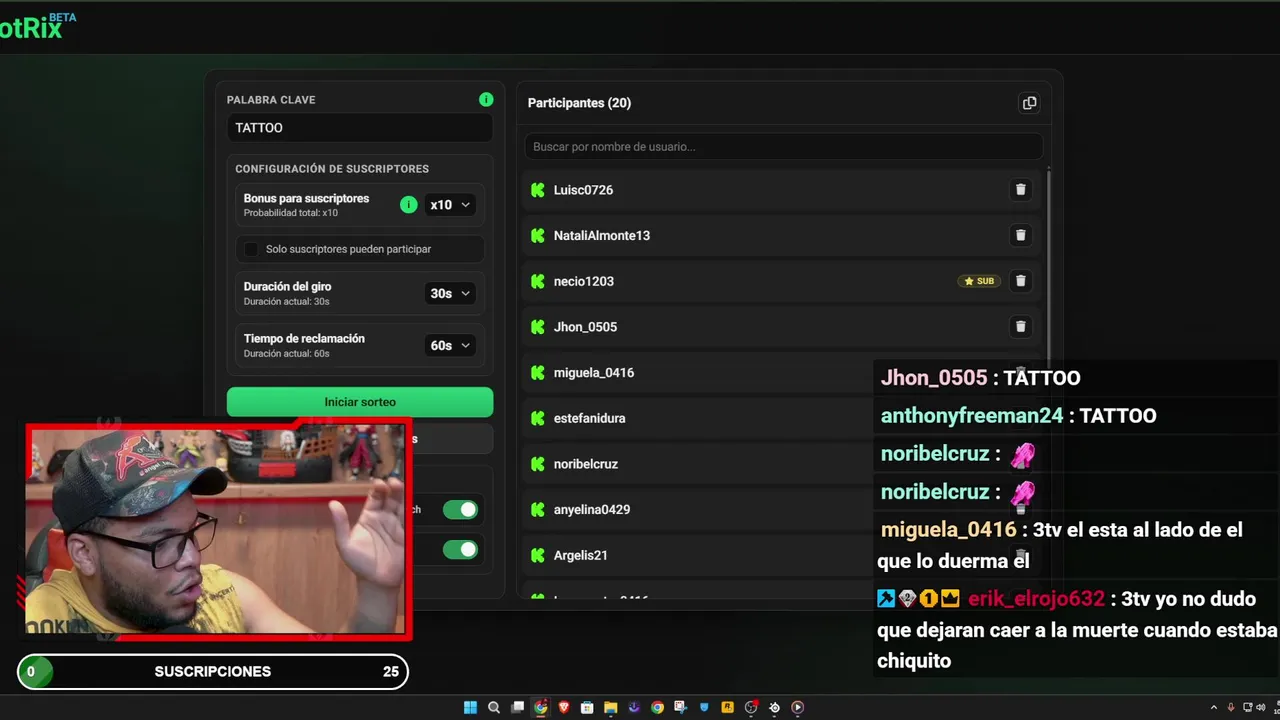Click the trash icon in necio1203's row
Image resolution: width=1280 pixels, height=720 pixels.
(x=1020, y=281)
